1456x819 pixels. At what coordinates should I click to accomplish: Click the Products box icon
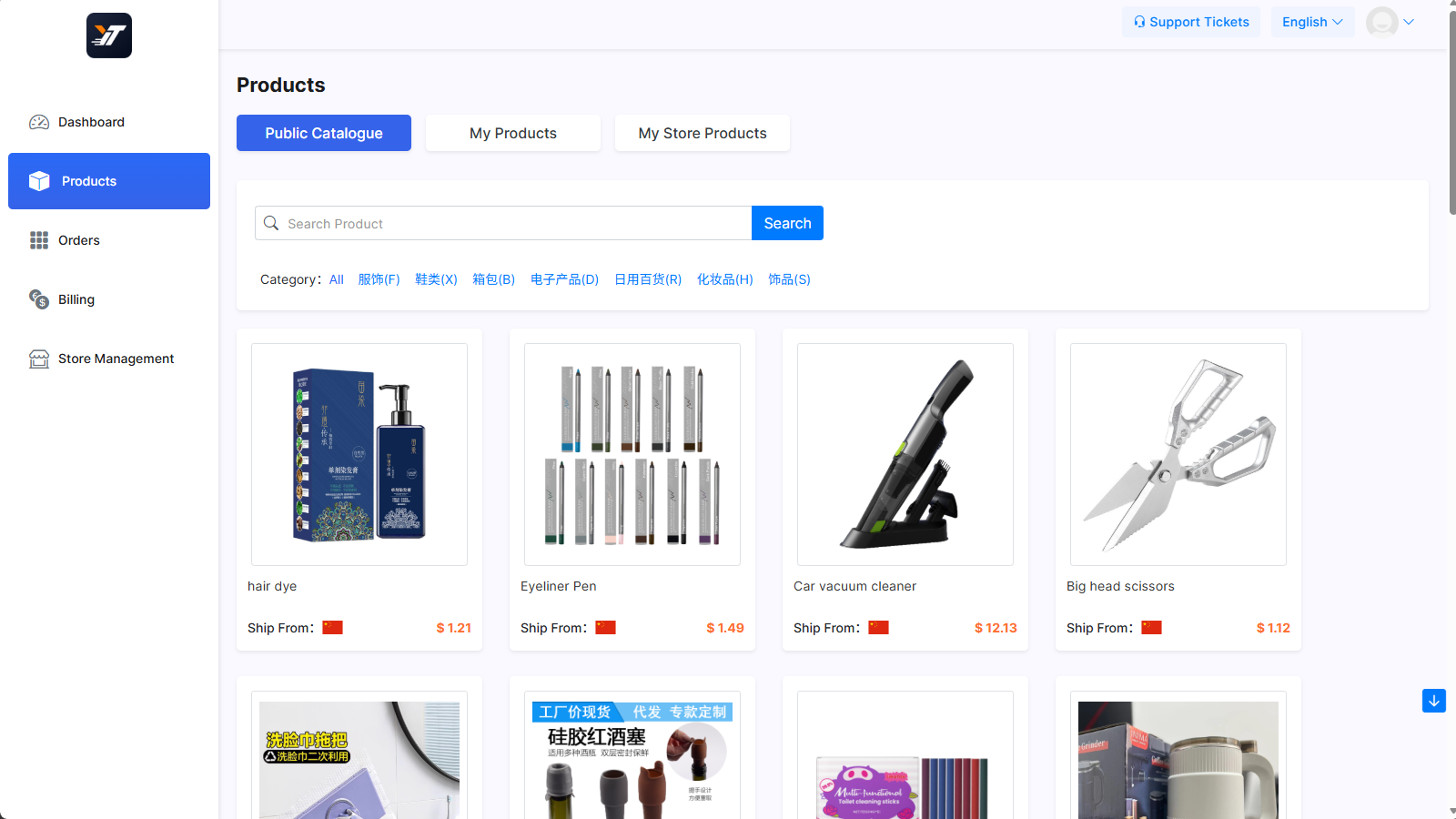(39, 181)
